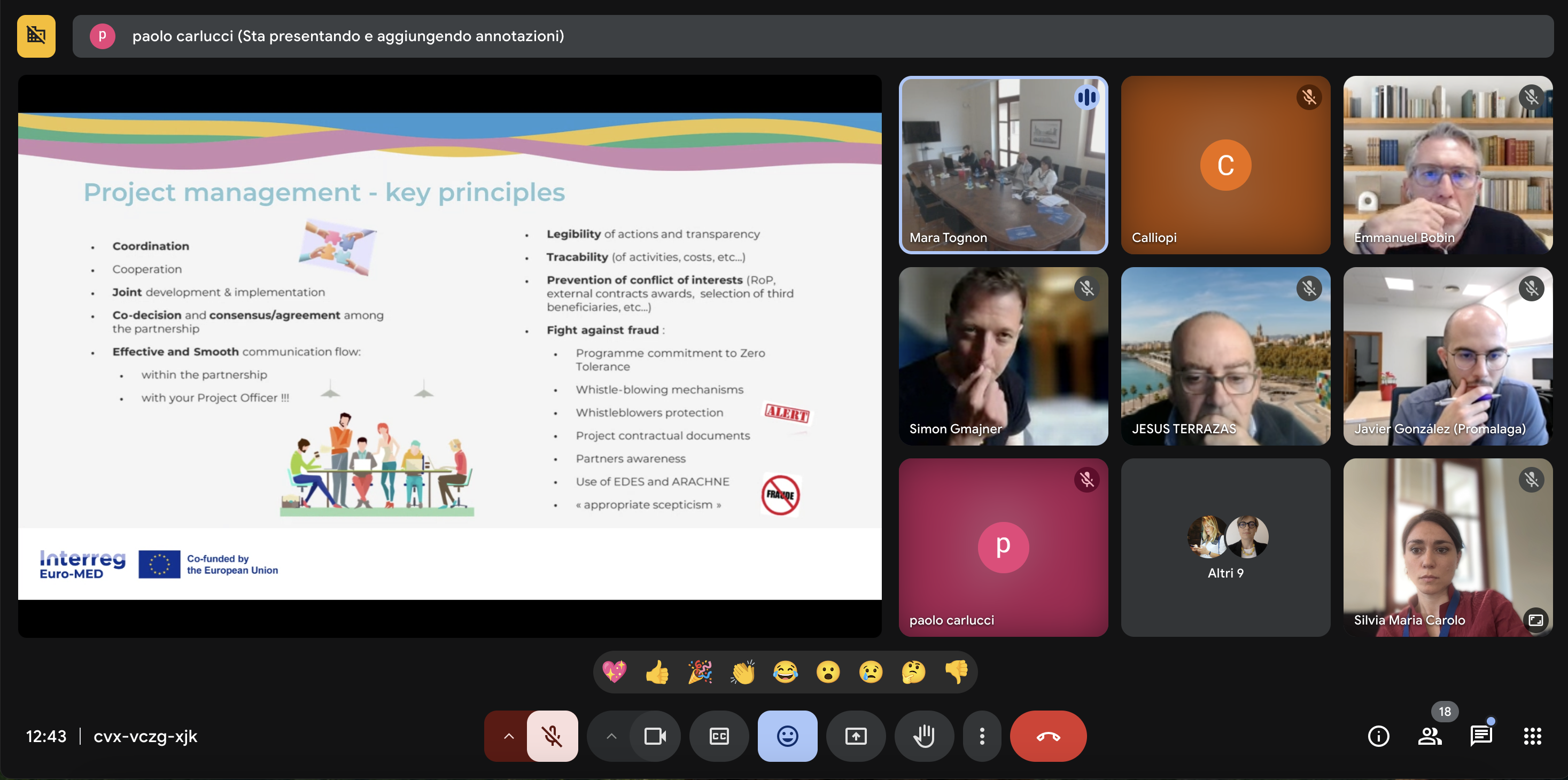Image resolution: width=1568 pixels, height=780 pixels.
Task: Open meeting details info icon
Action: click(1379, 736)
